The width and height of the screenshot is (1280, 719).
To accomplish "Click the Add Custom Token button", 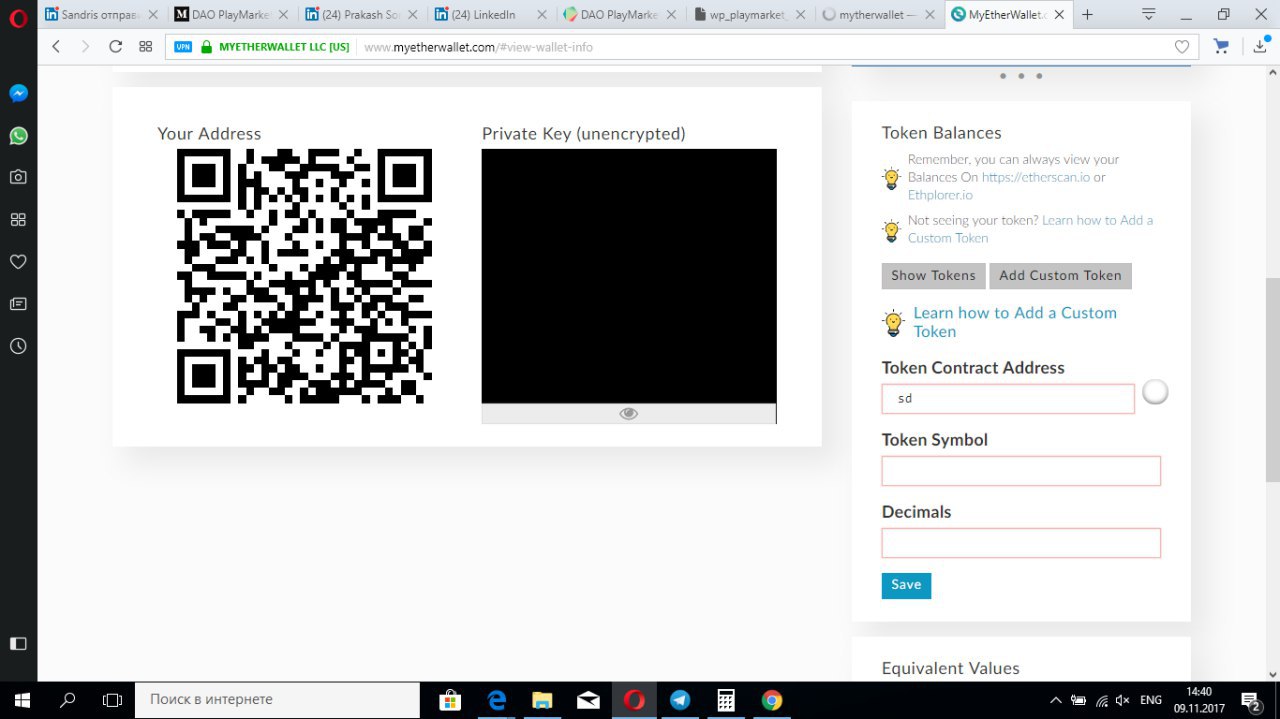I will 1060,276.
